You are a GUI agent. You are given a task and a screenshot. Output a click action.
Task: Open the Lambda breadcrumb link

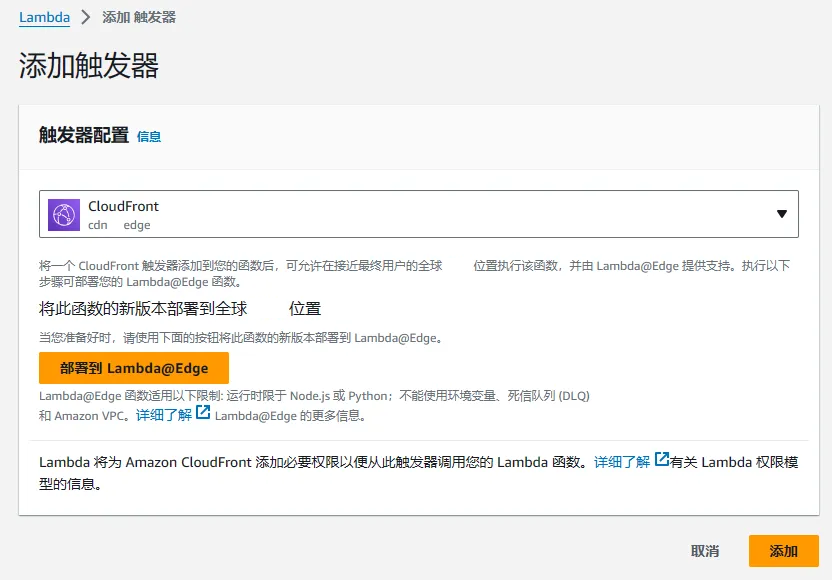(x=44, y=18)
